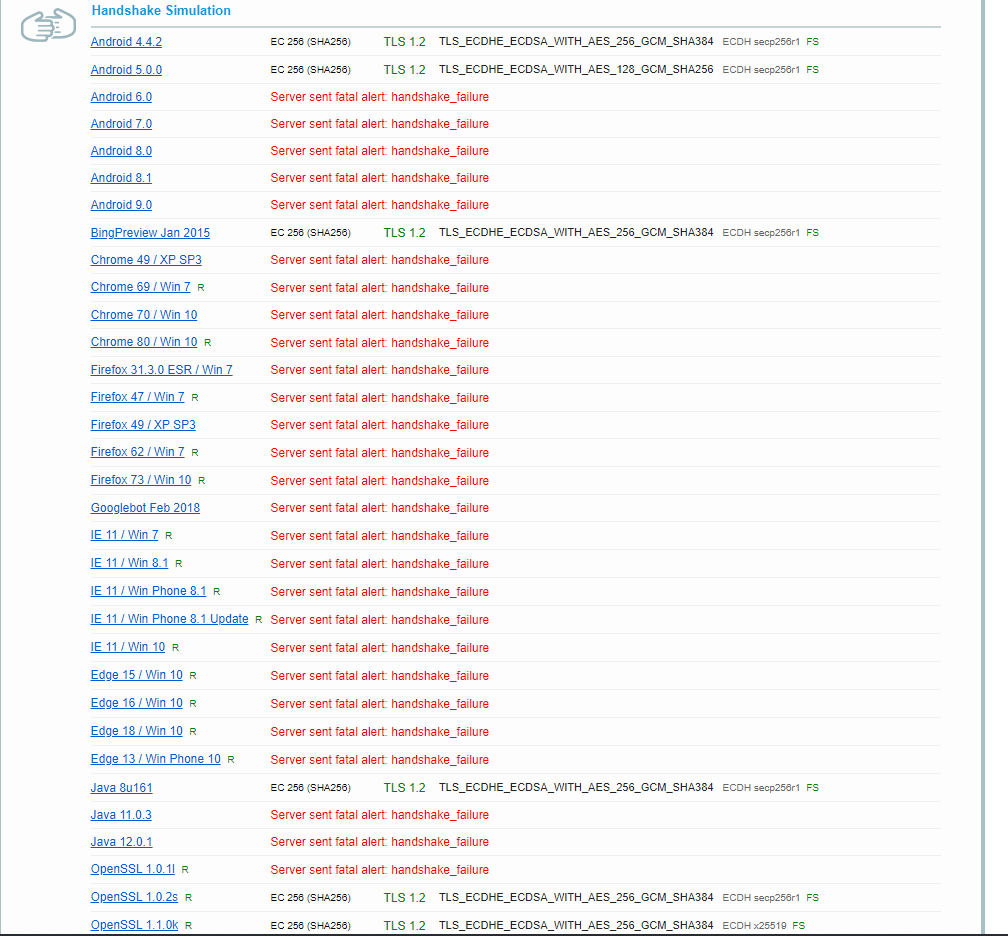Click the ECDH x25519 text in the OpenSSL 1.1.0k row
This screenshot has width=1008, height=936.
(754, 926)
